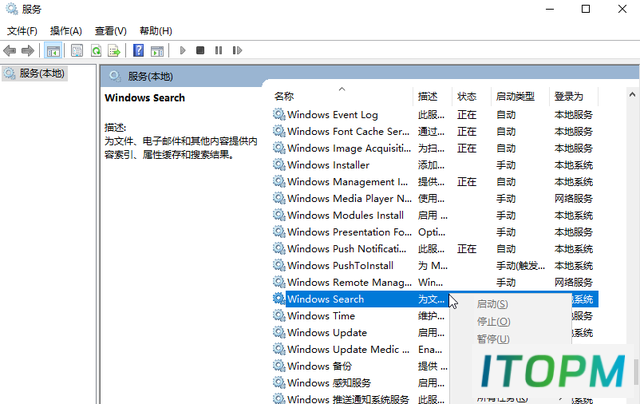Choose 暂停(U) in the context menu
The image size is (640, 404).
(x=493, y=339)
